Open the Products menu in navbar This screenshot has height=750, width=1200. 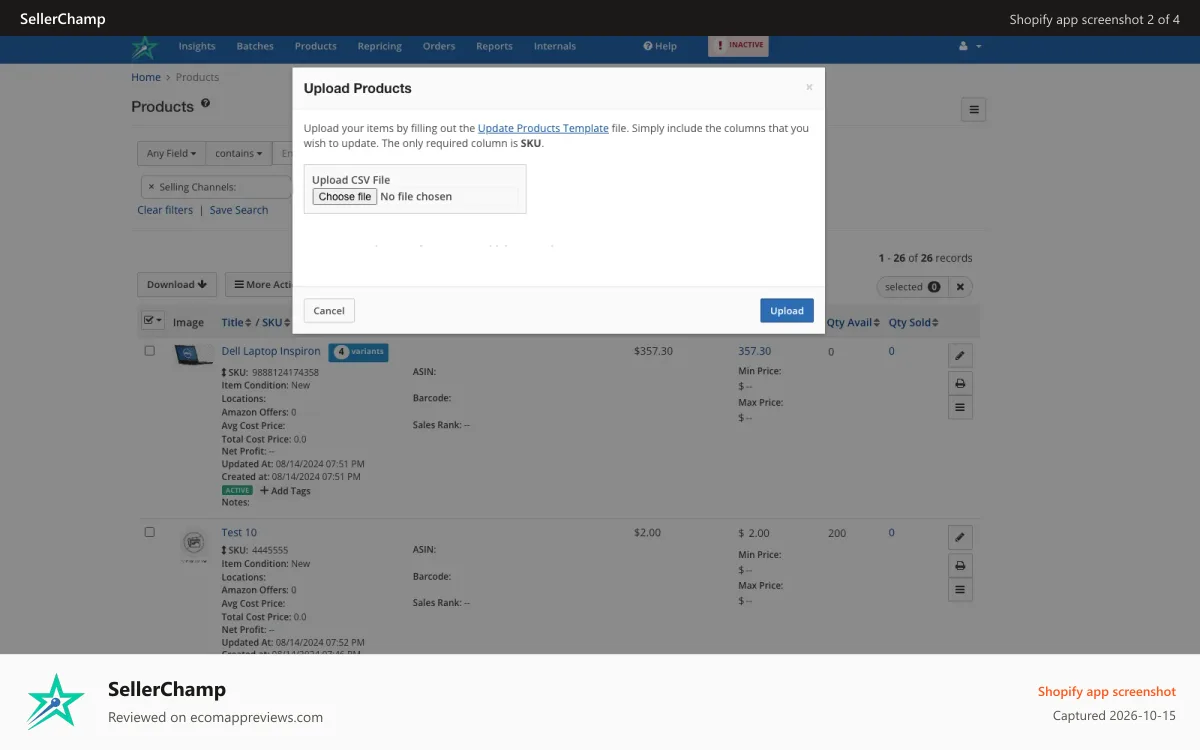(x=315, y=46)
